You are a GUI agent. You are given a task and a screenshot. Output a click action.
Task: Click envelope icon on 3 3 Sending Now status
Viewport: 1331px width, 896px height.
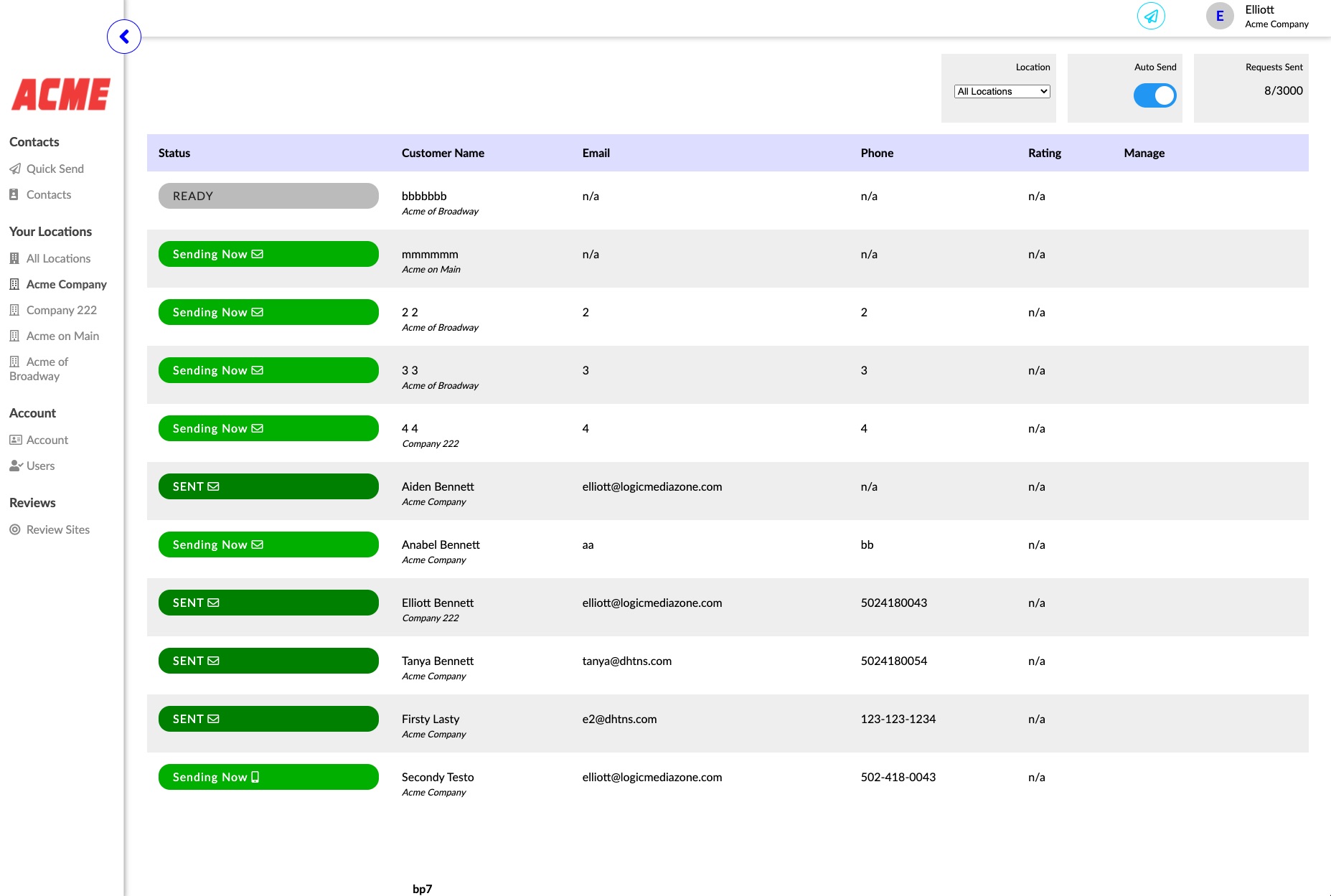258,370
